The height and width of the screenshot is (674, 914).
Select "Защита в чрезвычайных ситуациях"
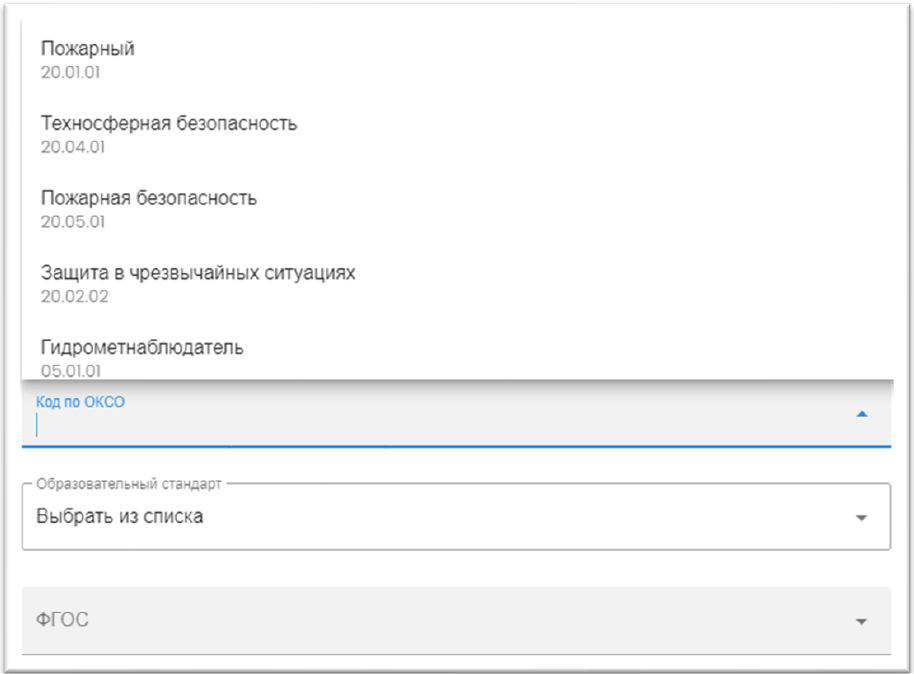[x=198, y=272]
